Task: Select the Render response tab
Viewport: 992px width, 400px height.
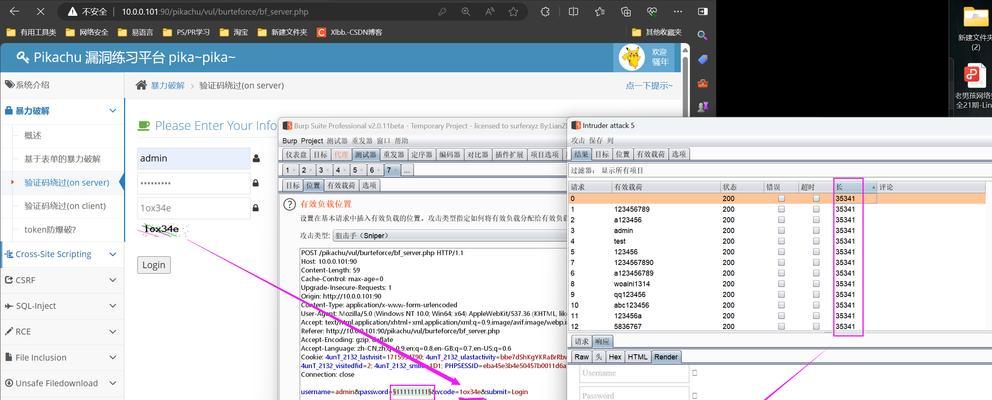Action: [665, 357]
